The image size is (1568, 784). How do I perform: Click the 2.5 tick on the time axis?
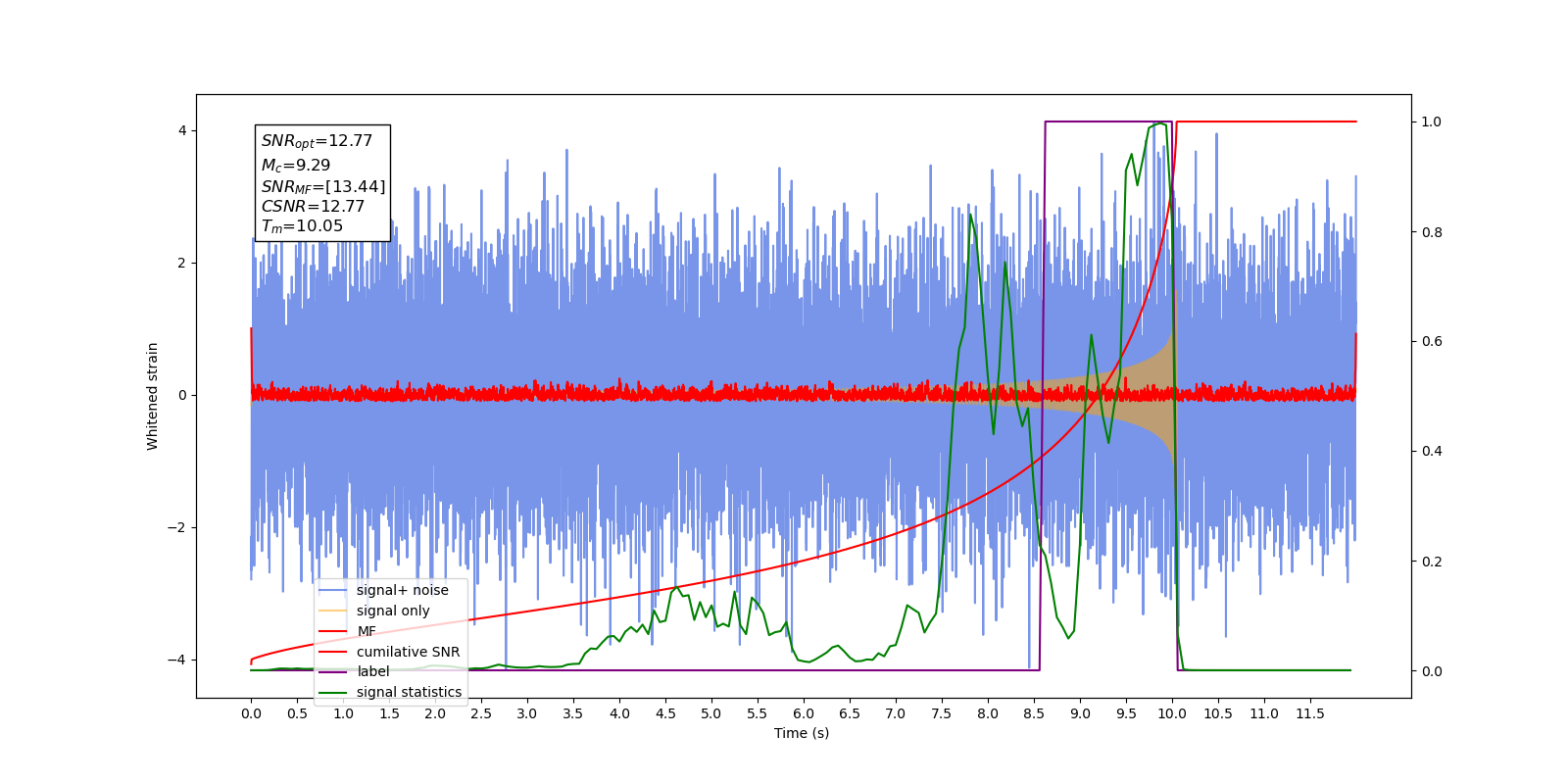pyautogui.click(x=481, y=713)
